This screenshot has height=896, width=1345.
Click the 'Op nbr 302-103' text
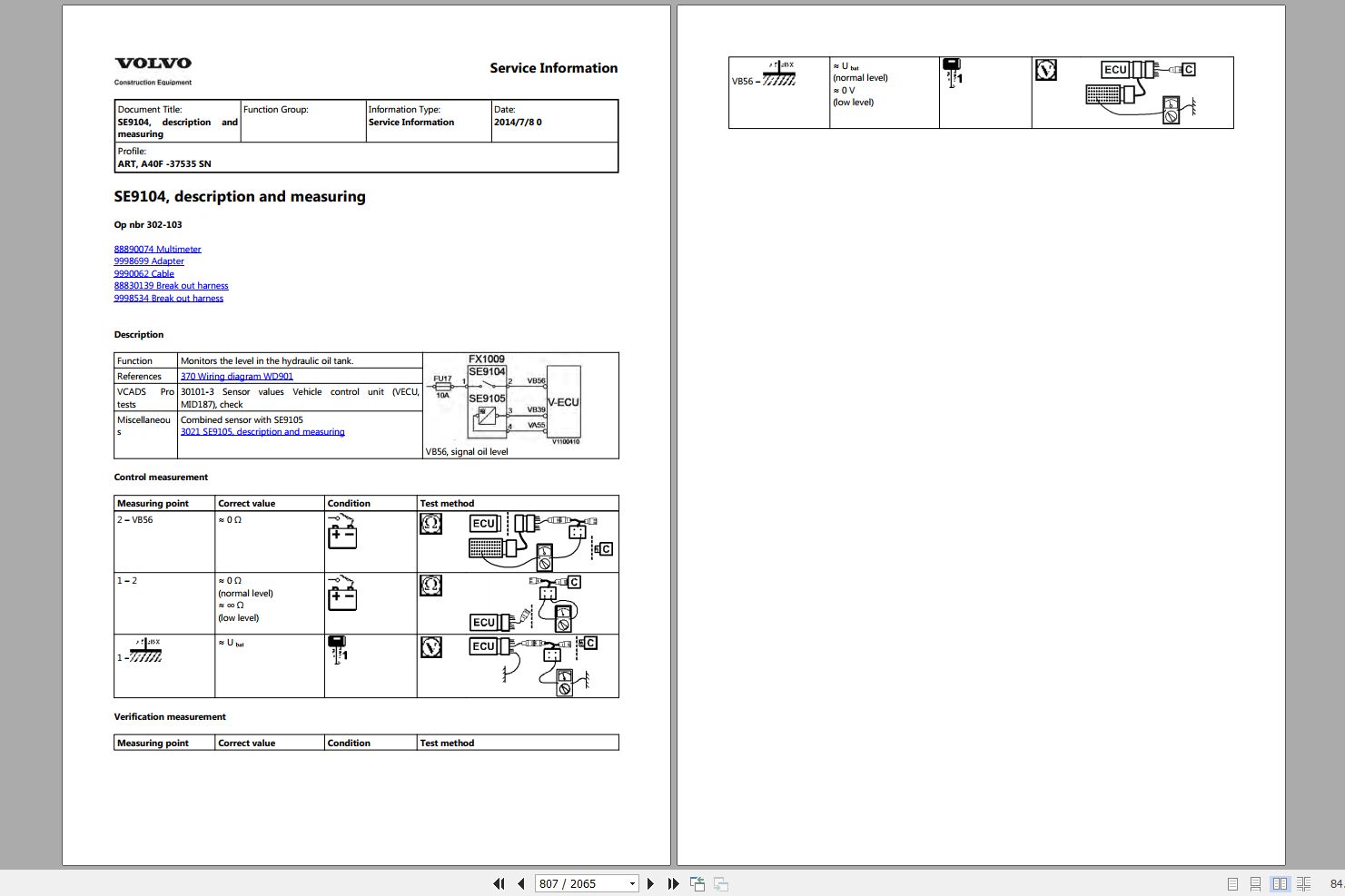(x=148, y=225)
